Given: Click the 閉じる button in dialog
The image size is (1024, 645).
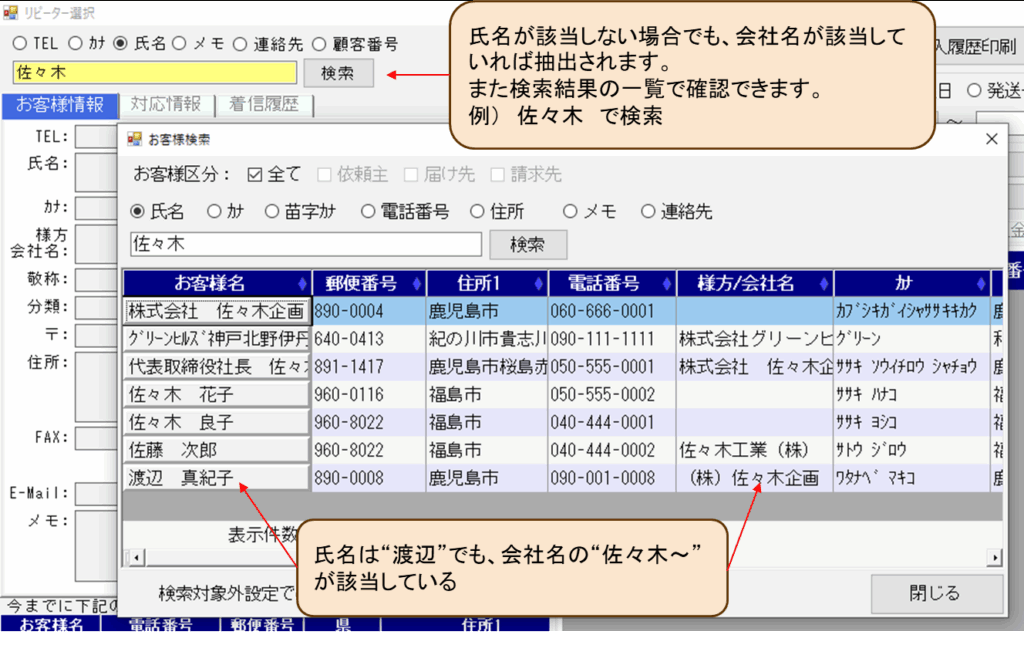Looking at the screenshot, I should [935, 593].
